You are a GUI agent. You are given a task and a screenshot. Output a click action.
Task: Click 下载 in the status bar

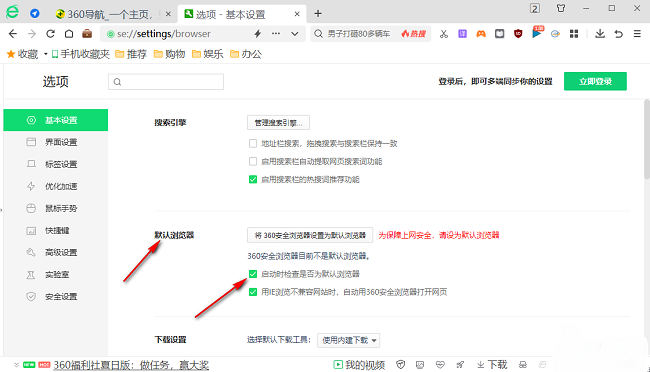pyautogui.click(x=492, y=365)
